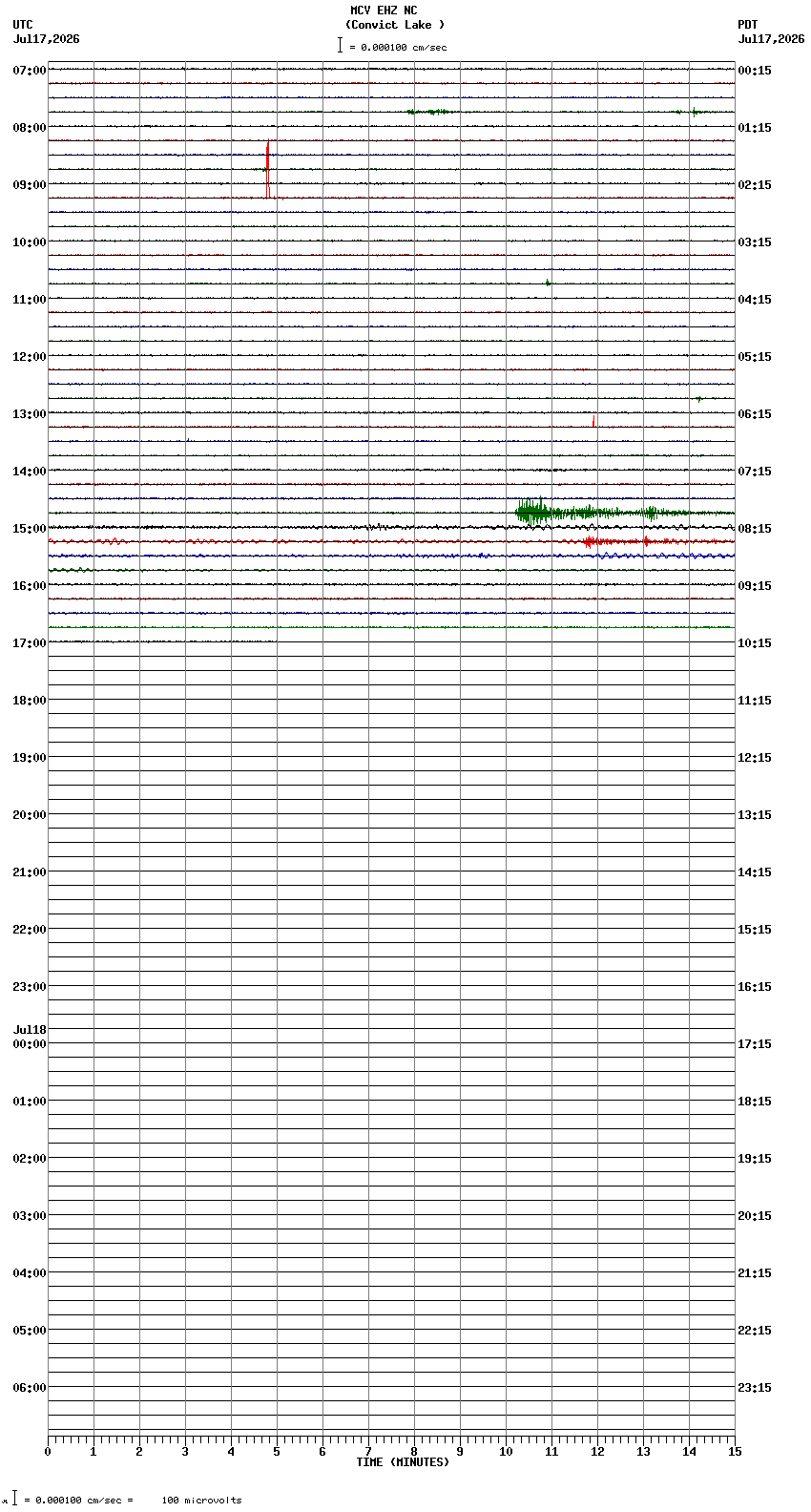
Task: Click the small red spike on 13:15 trace
Action: pyautogui.click(x=593, y=421)
